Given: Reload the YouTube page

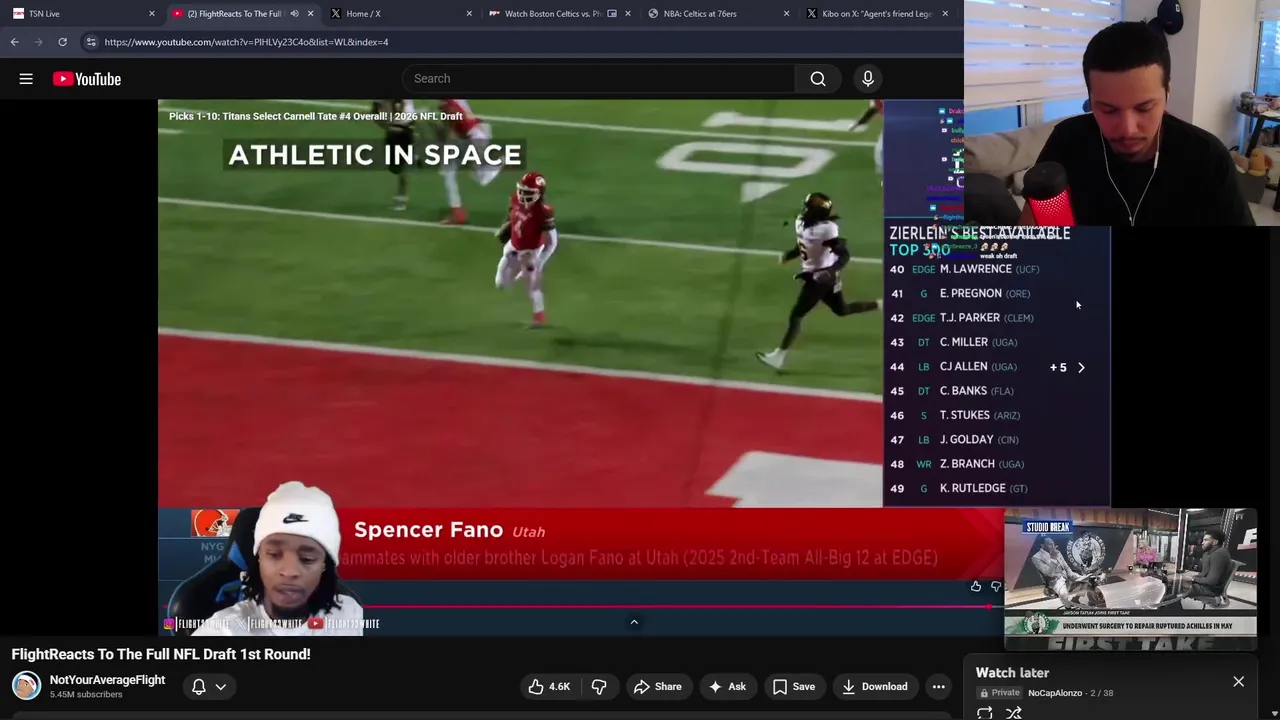Looking at the screenshot, I should tap(62, 42).
